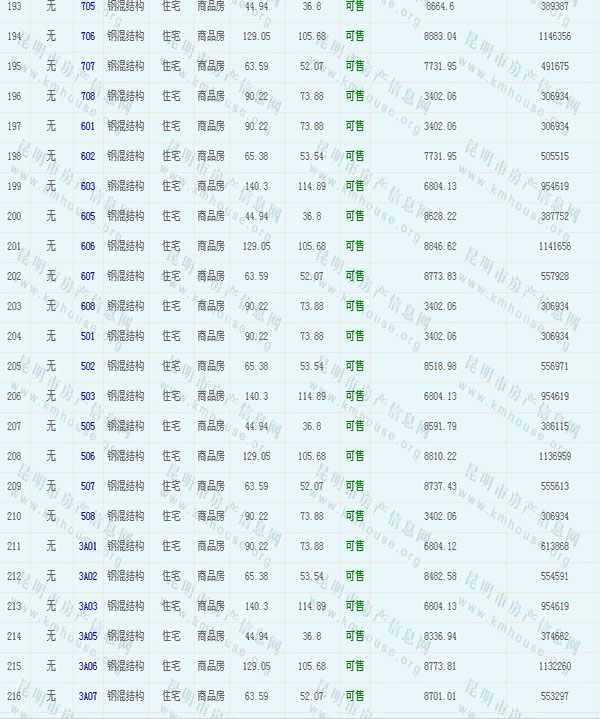
Task: Open room 3A06 link
Action: [x=89, y=666]
